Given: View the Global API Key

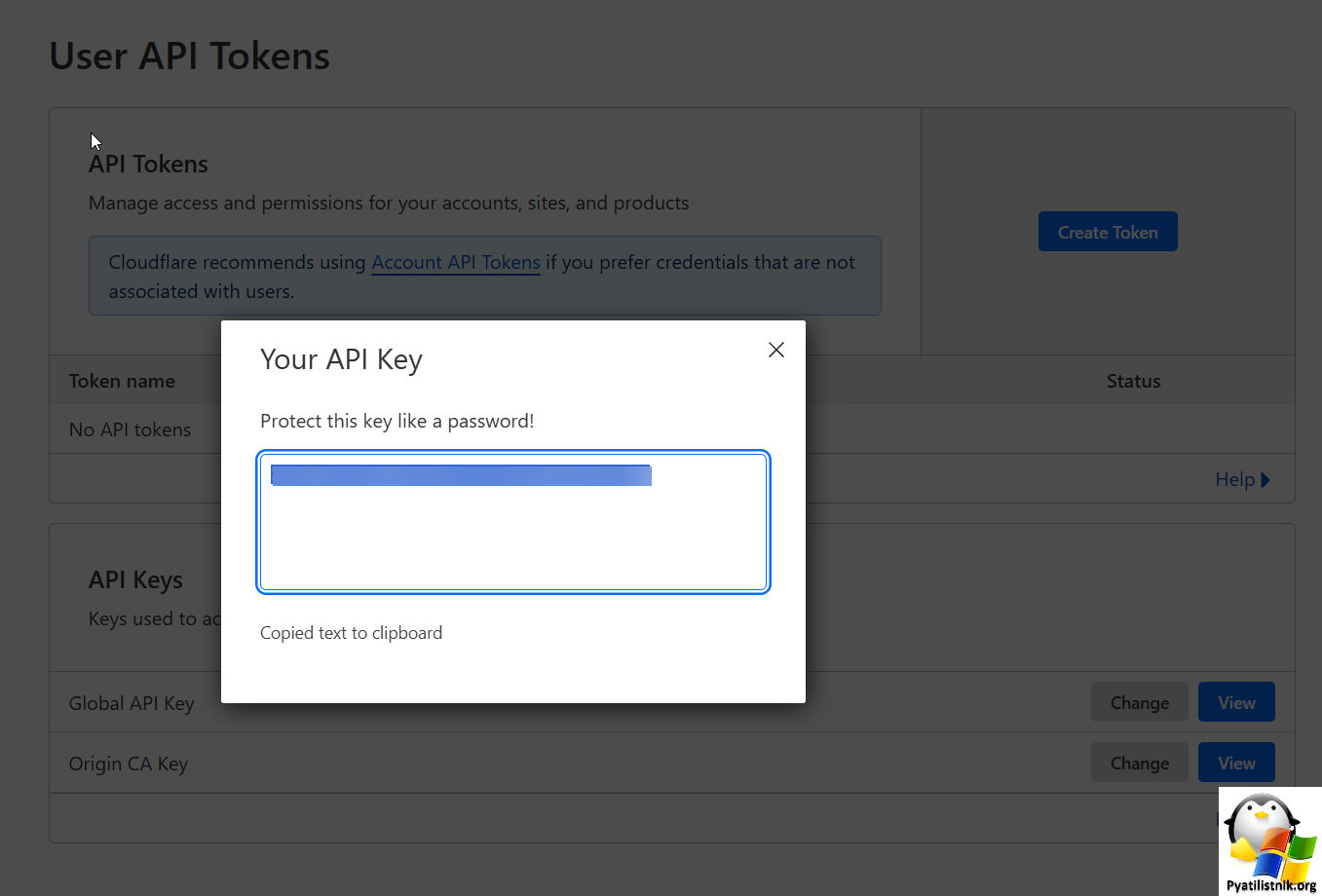Looking at the screenshot, I should point(1236,702).
